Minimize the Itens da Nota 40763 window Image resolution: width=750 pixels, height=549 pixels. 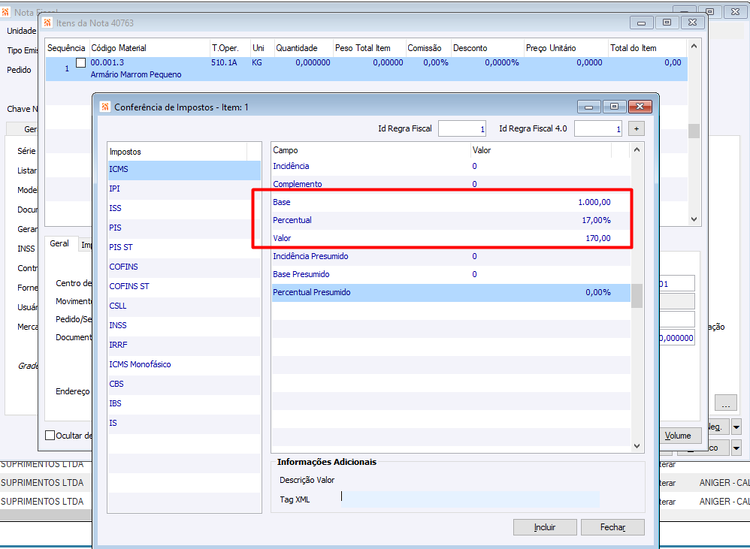coord(641,22)
